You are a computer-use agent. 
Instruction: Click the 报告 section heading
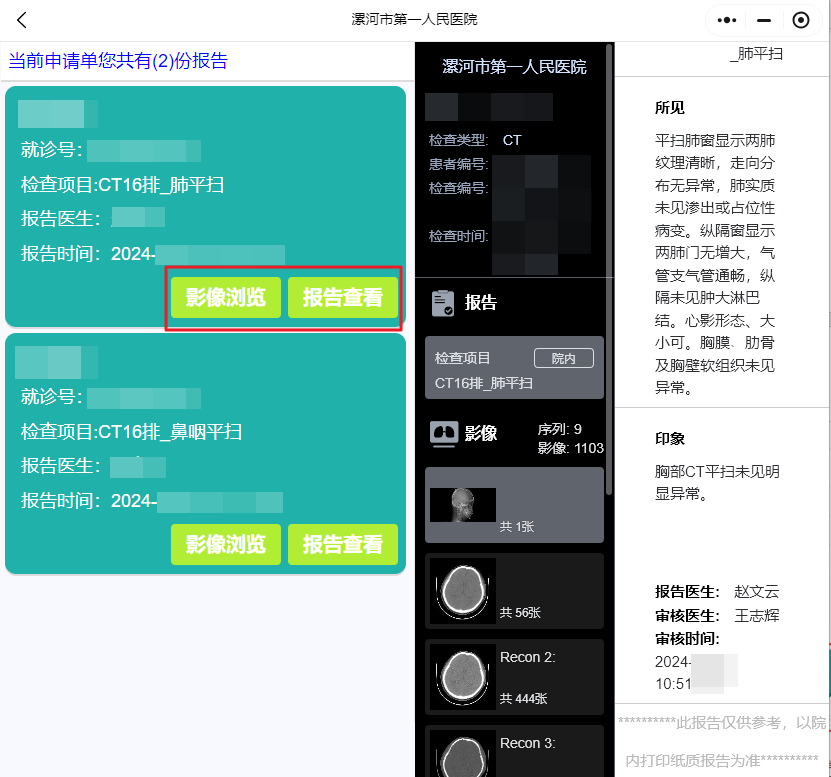coord(481,303)
